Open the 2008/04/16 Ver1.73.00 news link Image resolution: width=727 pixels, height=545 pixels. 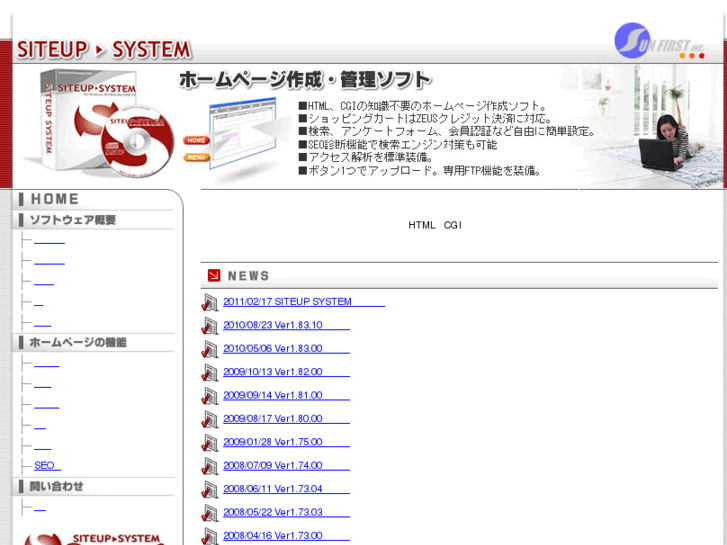[x=286, y=535]
